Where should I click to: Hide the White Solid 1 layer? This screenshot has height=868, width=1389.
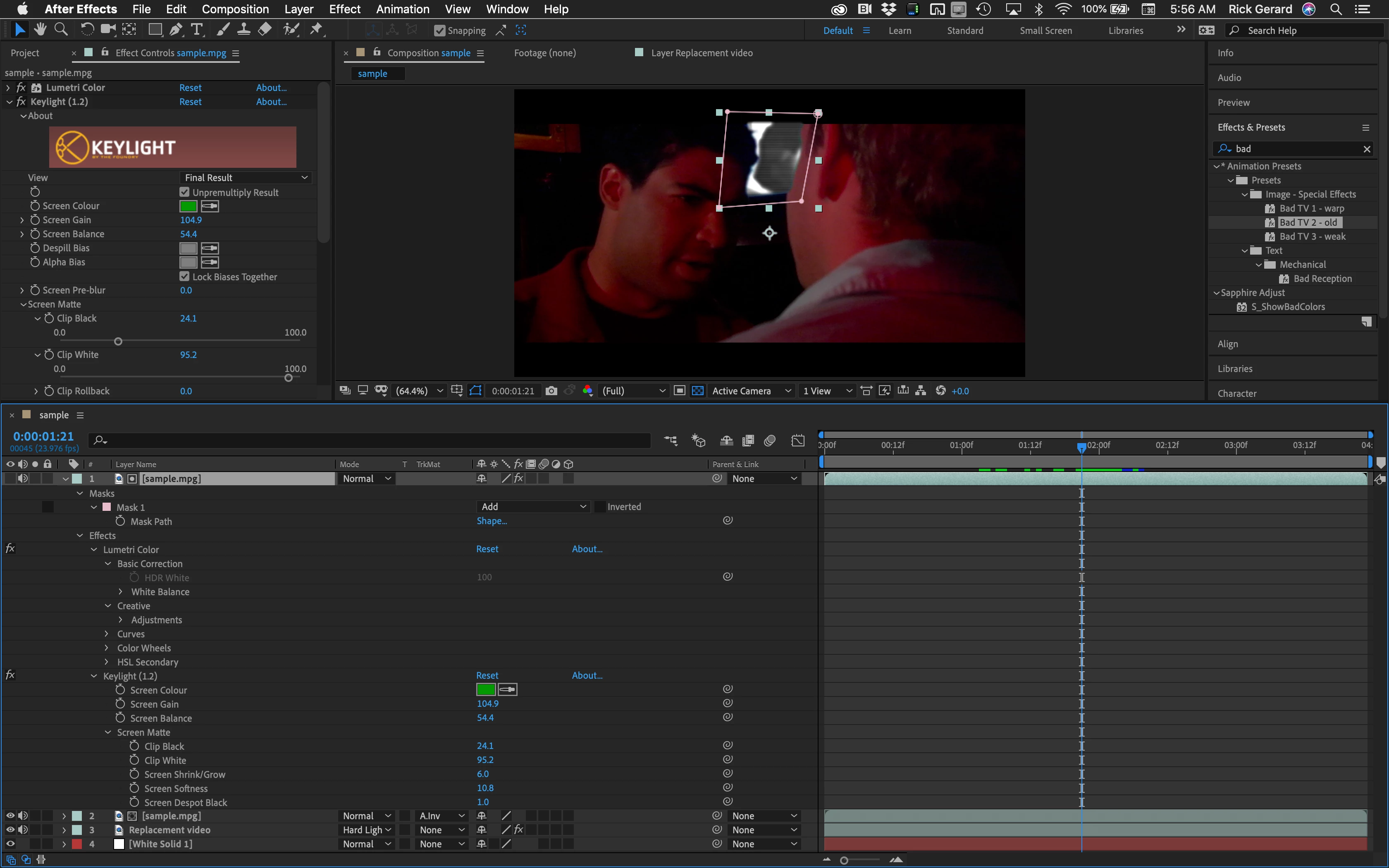10,844
